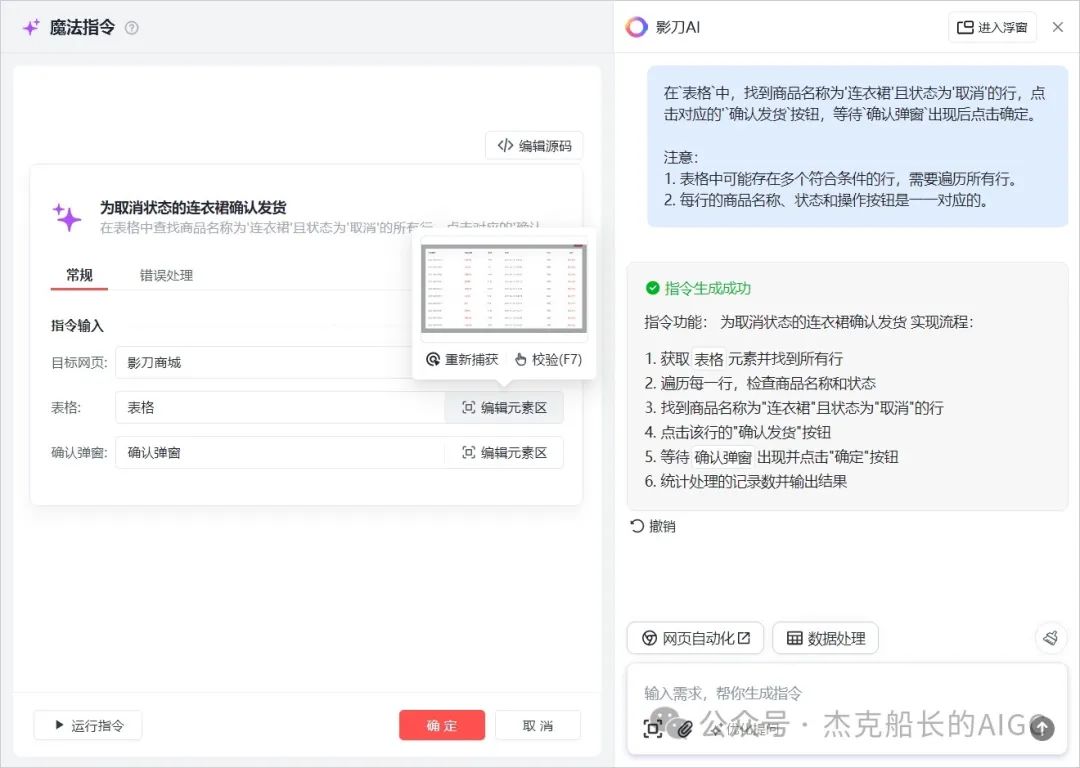Click the capture-element icon in chat input

pyautogui.click(x=653, y=728)
